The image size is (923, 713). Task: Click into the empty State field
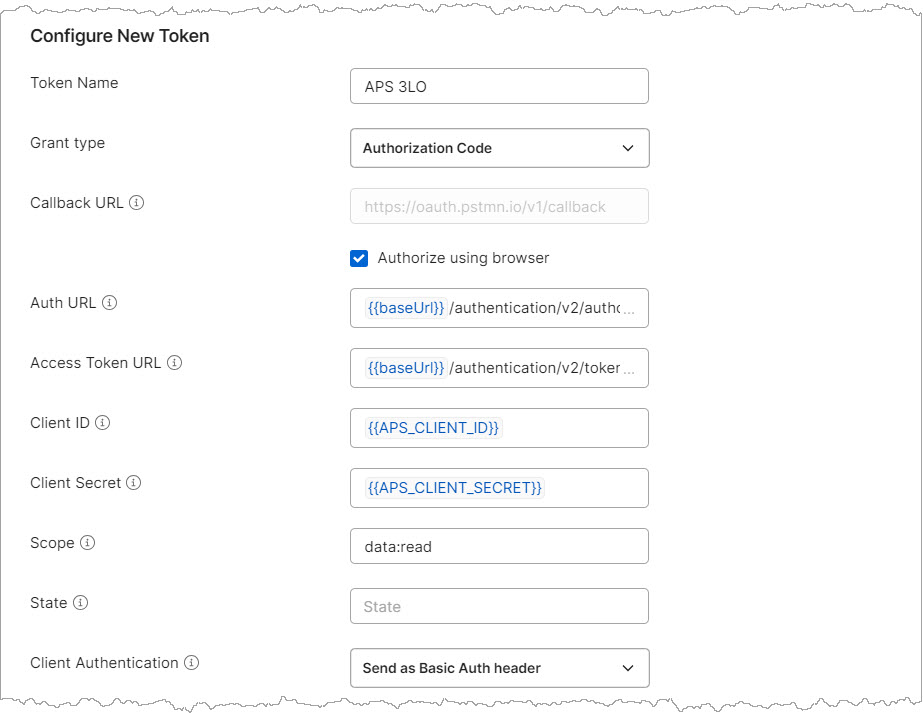click(x=499, y=606)
